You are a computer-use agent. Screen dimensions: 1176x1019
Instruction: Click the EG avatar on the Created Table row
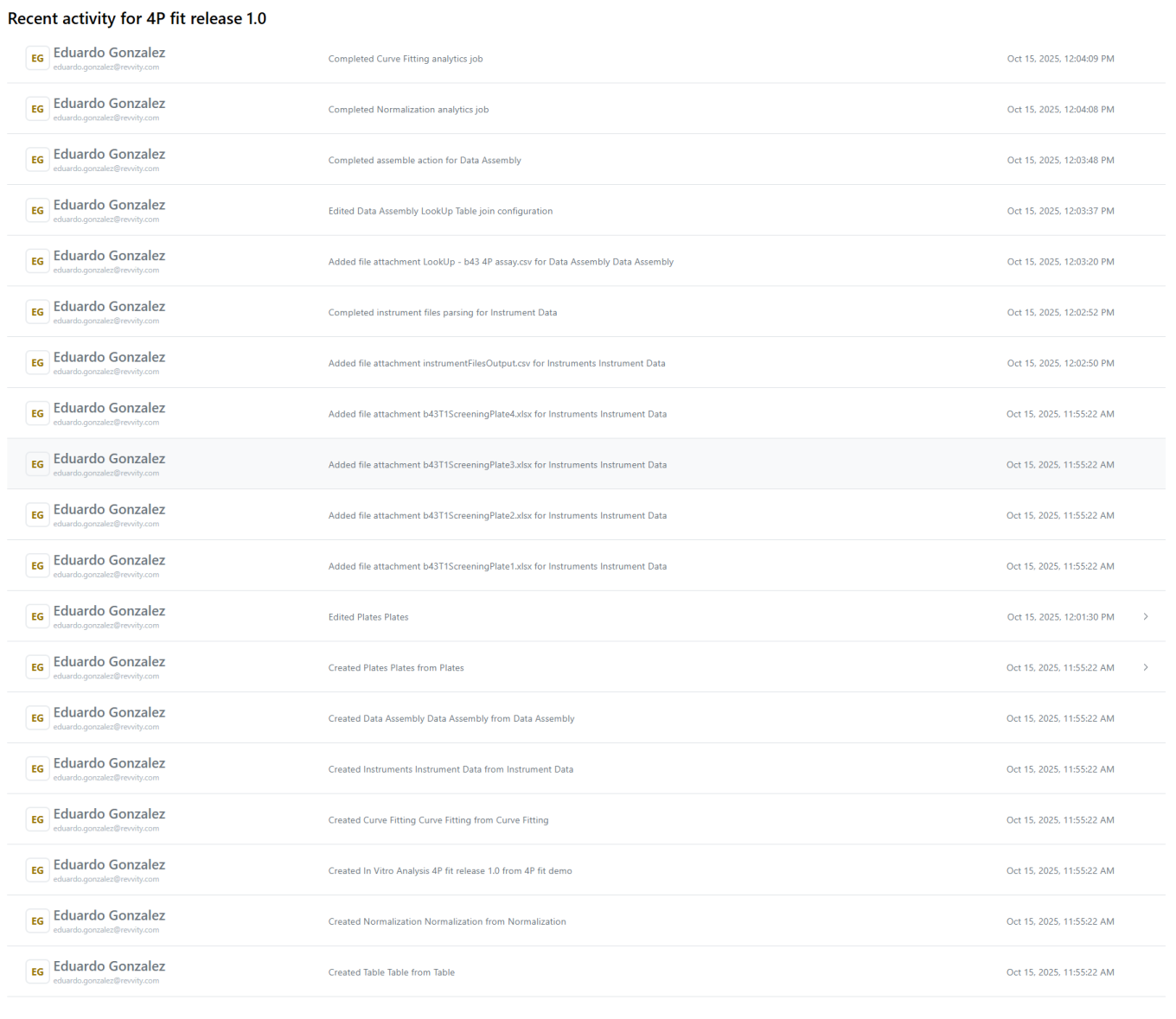coord(37,972)
